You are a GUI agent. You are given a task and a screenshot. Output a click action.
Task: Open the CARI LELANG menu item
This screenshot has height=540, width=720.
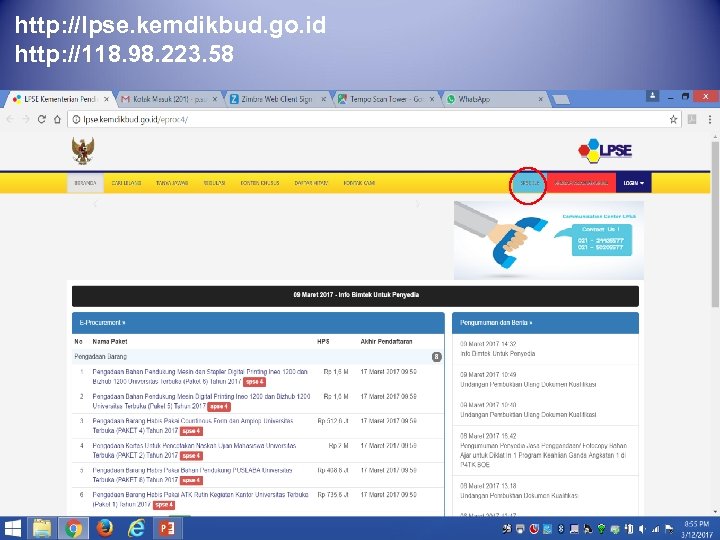[x=126, y=183]
